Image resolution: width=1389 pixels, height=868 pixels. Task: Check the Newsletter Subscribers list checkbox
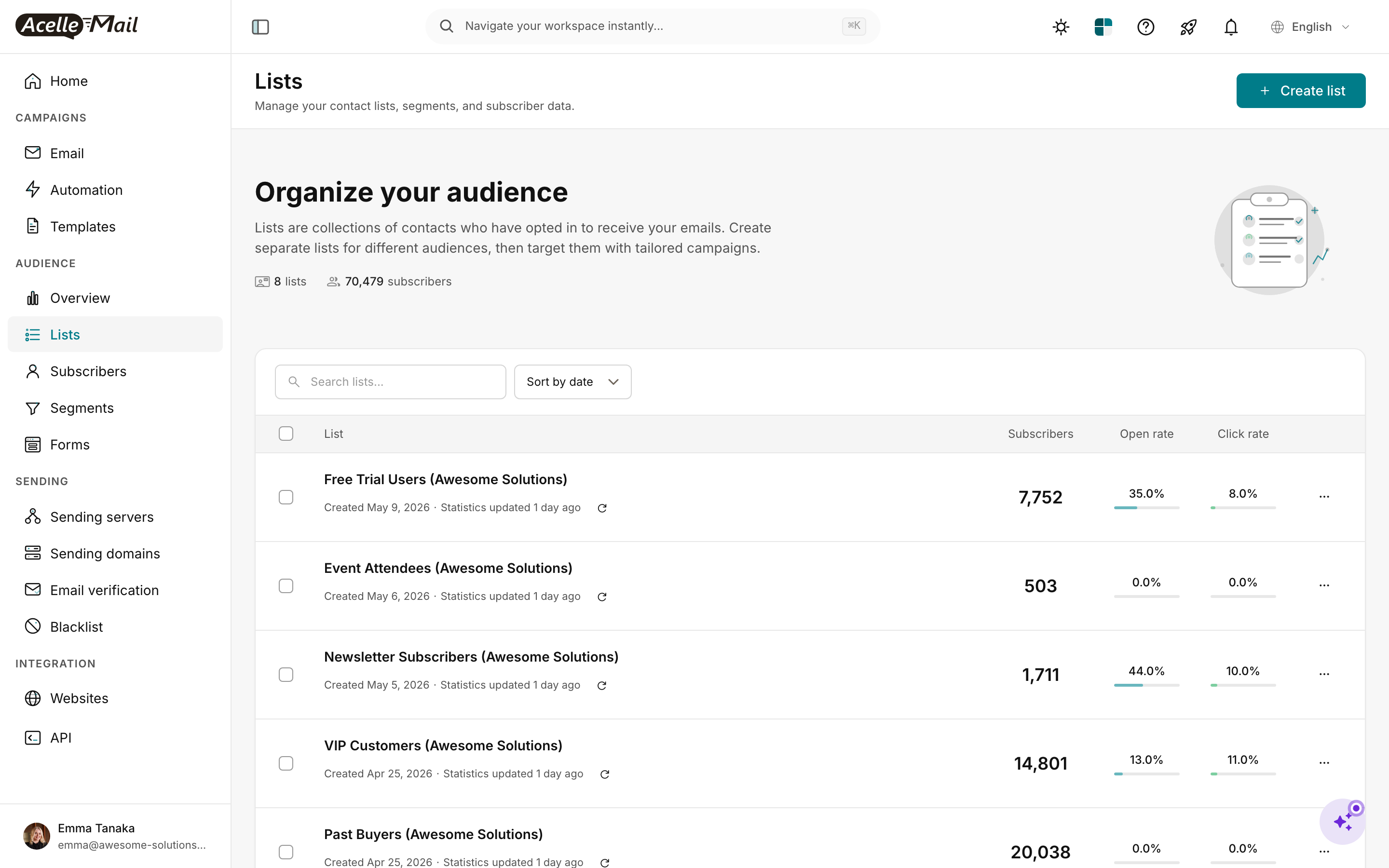(286, 675)
